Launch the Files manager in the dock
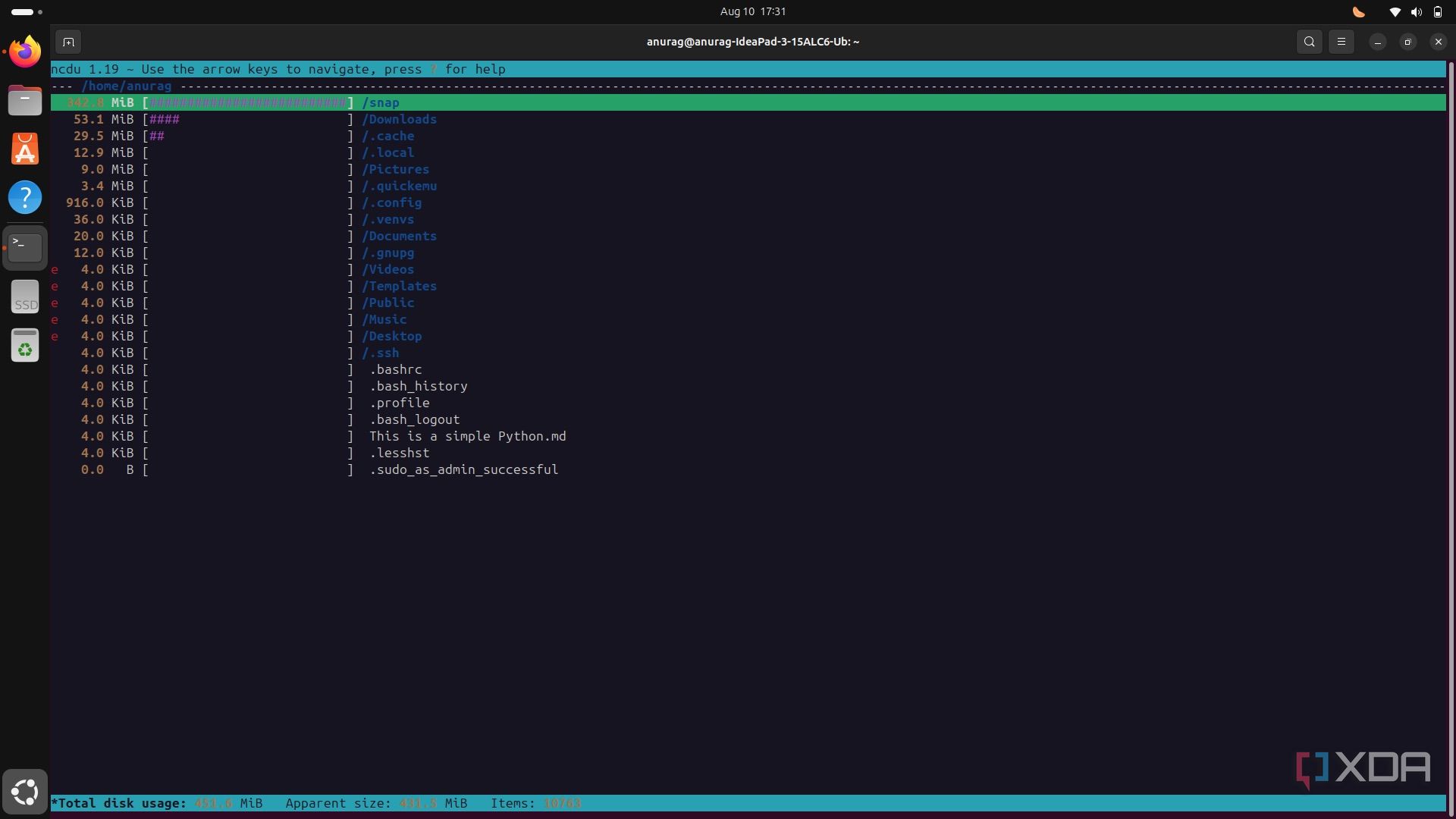The height and width of the screenshot is (819, 1456). coord(25,100)
